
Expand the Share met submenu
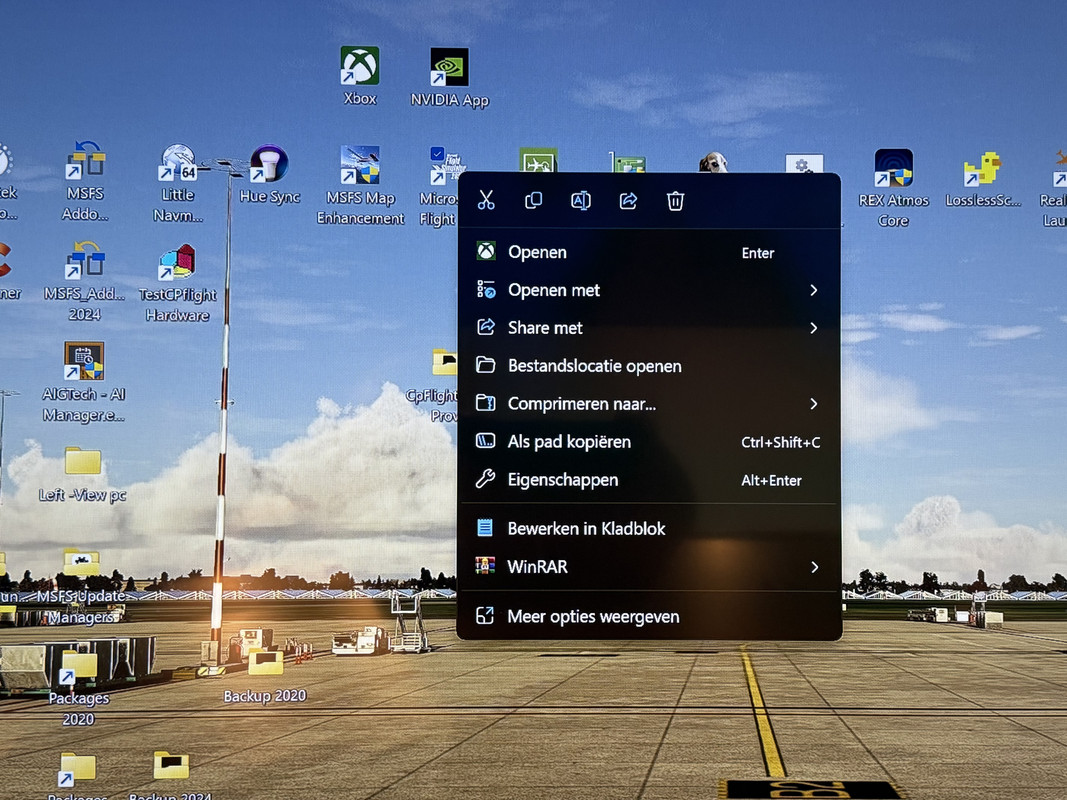pos(649,328)
